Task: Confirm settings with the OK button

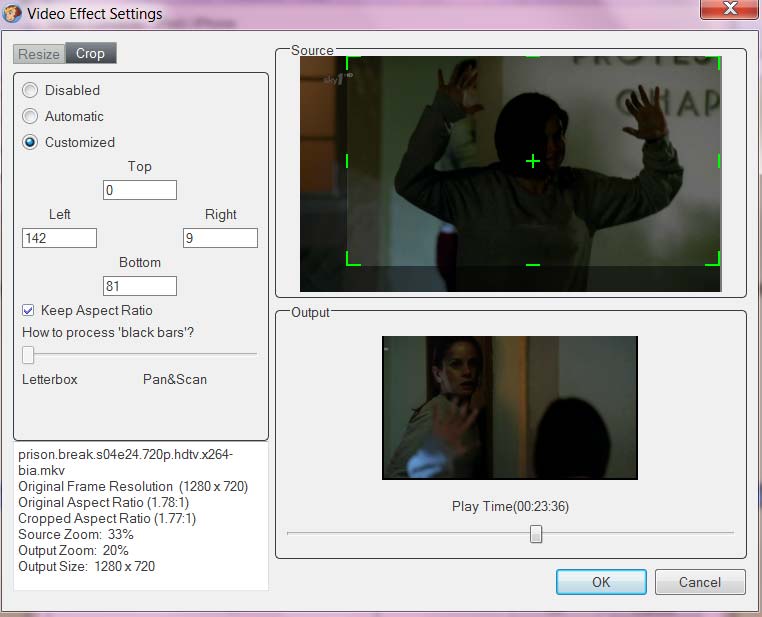Action: click(601, 582)
